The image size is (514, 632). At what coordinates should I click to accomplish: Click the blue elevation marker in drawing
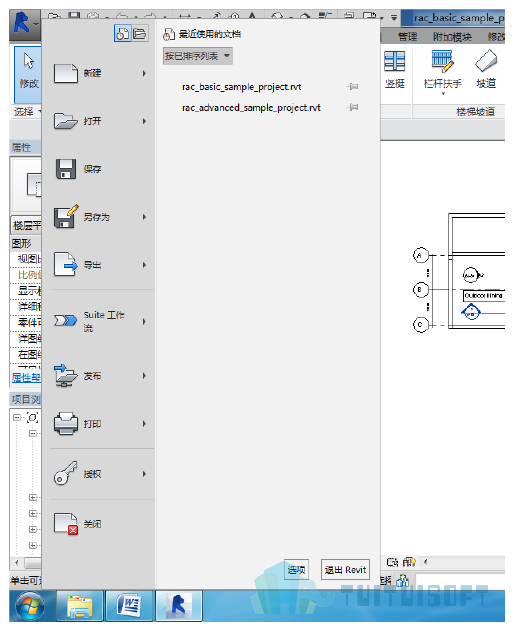tap(470, 312)
